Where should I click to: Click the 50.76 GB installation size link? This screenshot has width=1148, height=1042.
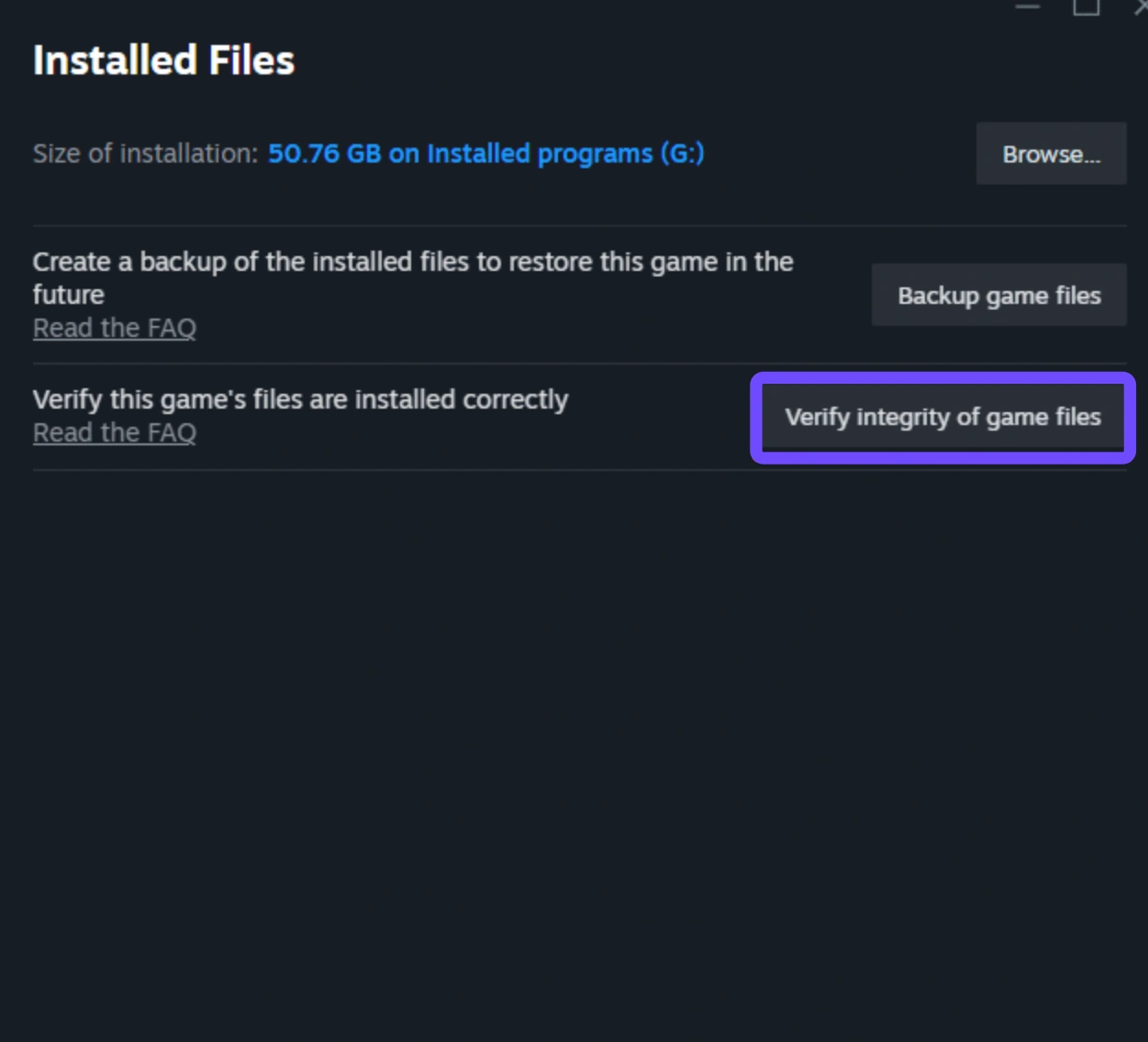(x=323, y=153)
